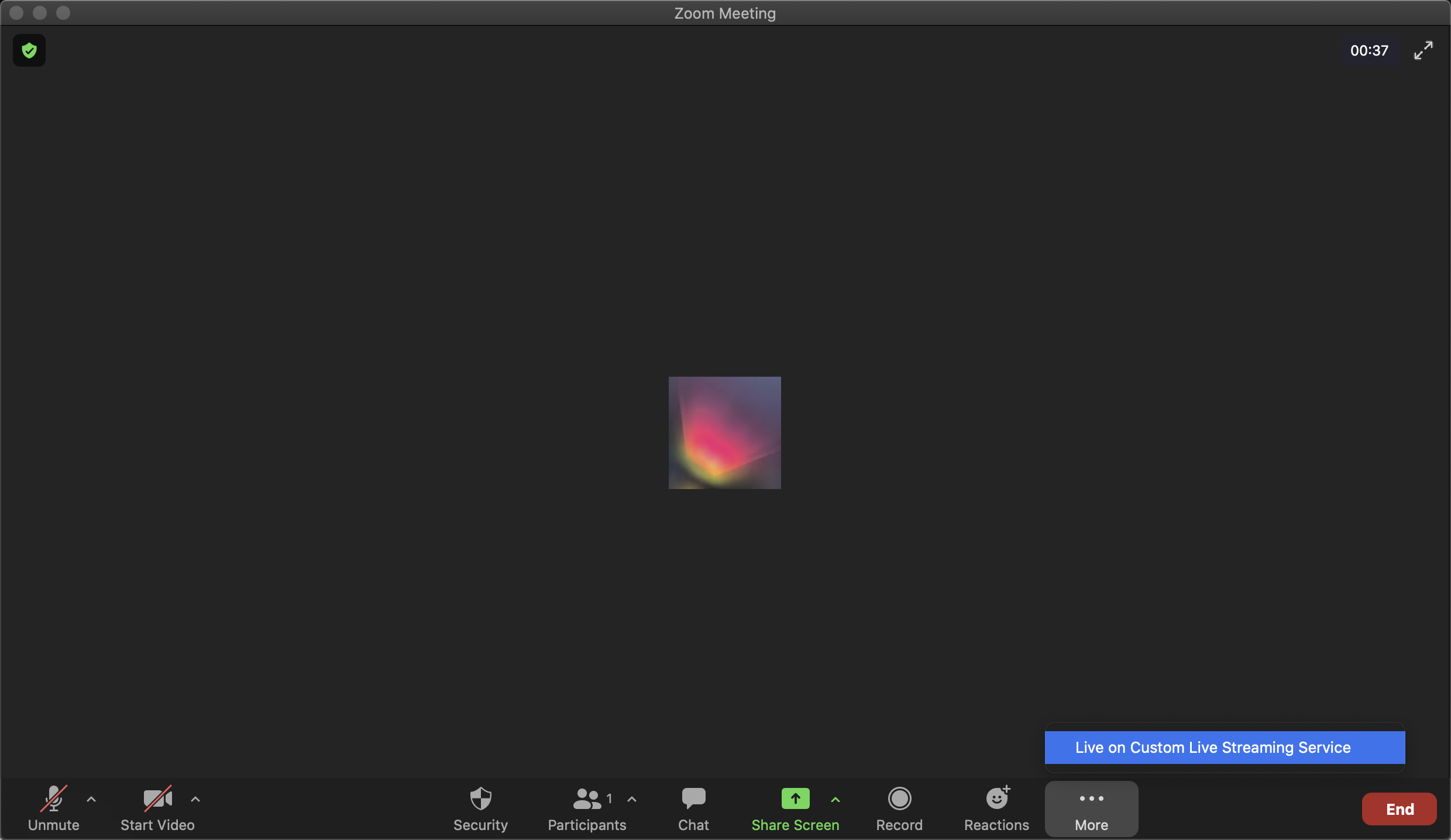
Task: Show the Participants panel
Action: click(587, 809)
